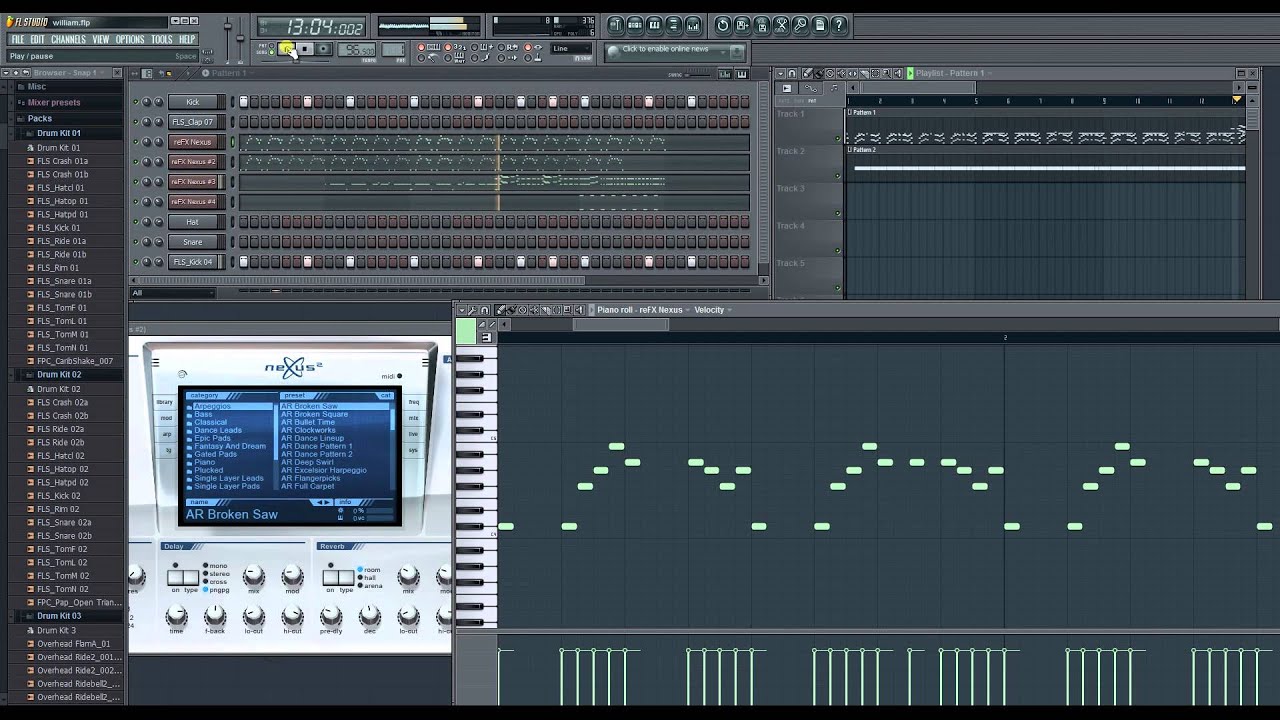Click the Hat channel button
Viewport: 1280px width, 720px height.
[x=193, y=222]
